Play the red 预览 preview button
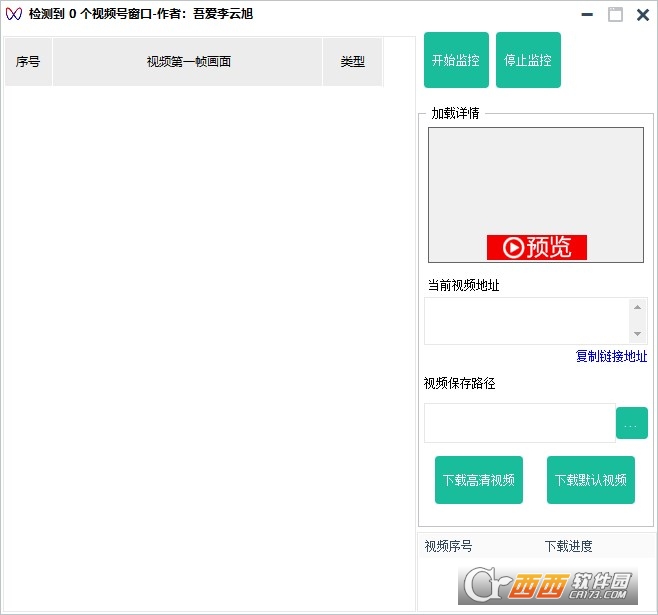 click(537, 247)
